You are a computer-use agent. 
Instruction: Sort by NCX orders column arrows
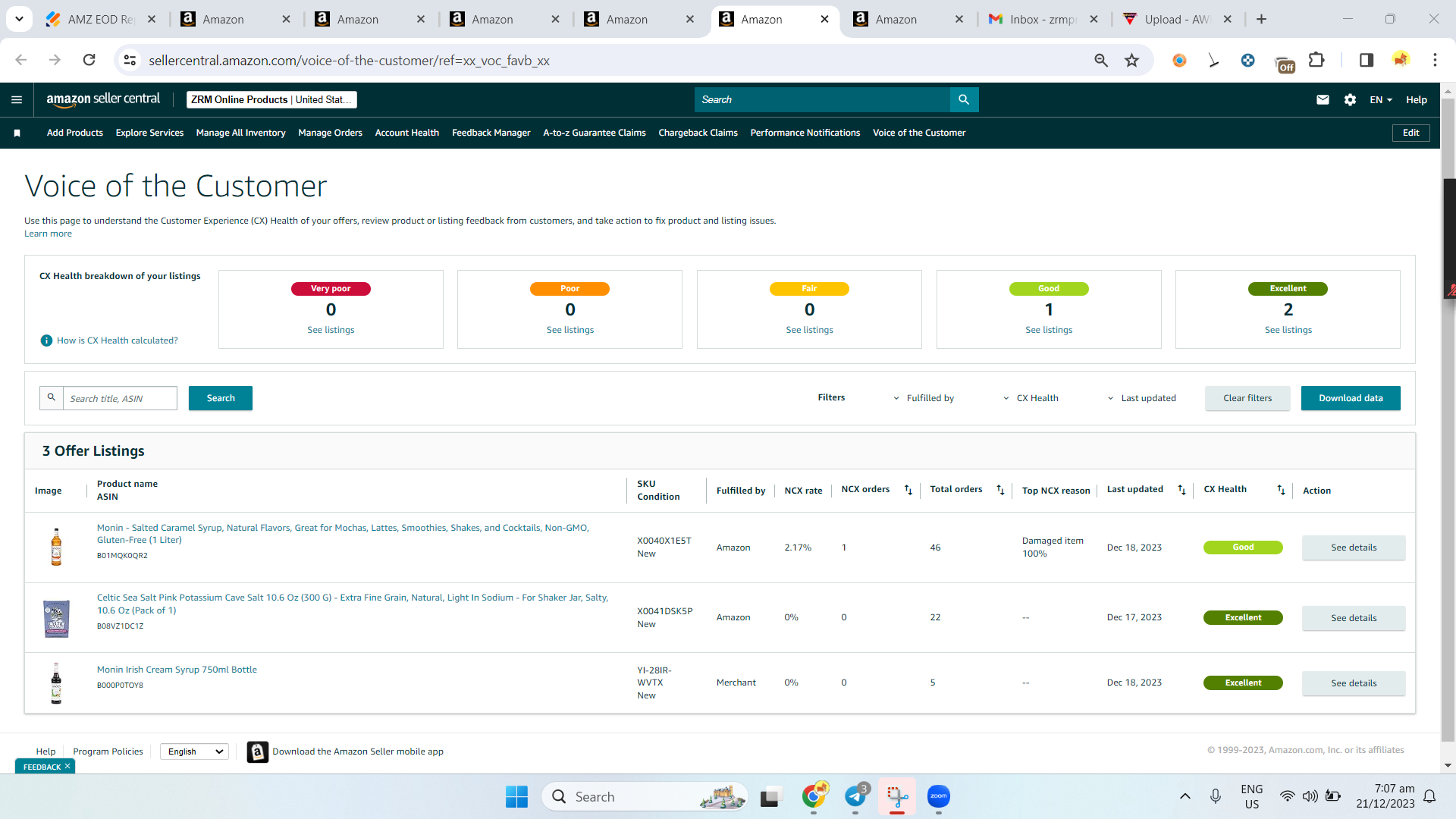pyautogui.click(x=908, y=490)
